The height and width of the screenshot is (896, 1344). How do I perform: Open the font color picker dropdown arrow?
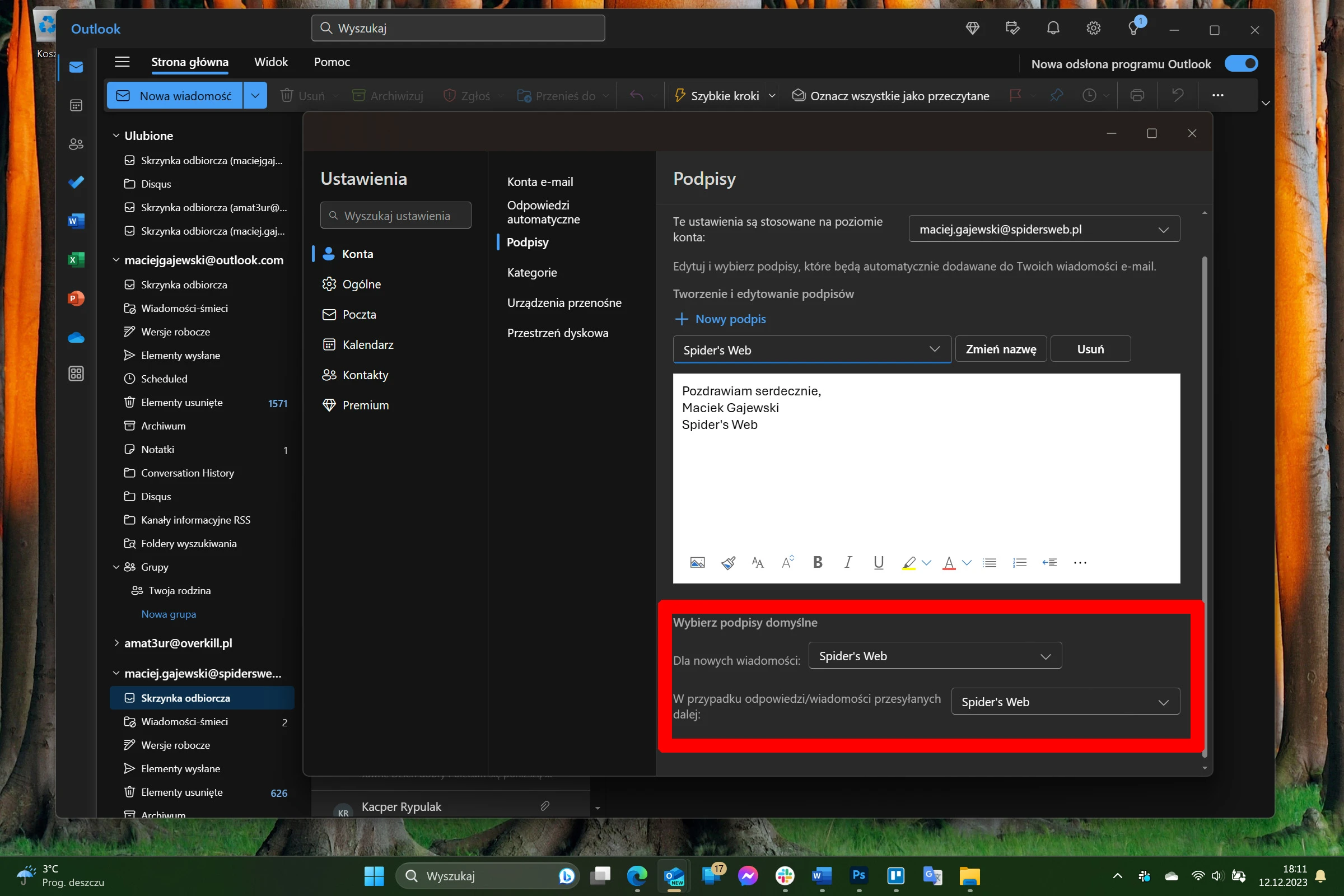(x=967, y=563)
